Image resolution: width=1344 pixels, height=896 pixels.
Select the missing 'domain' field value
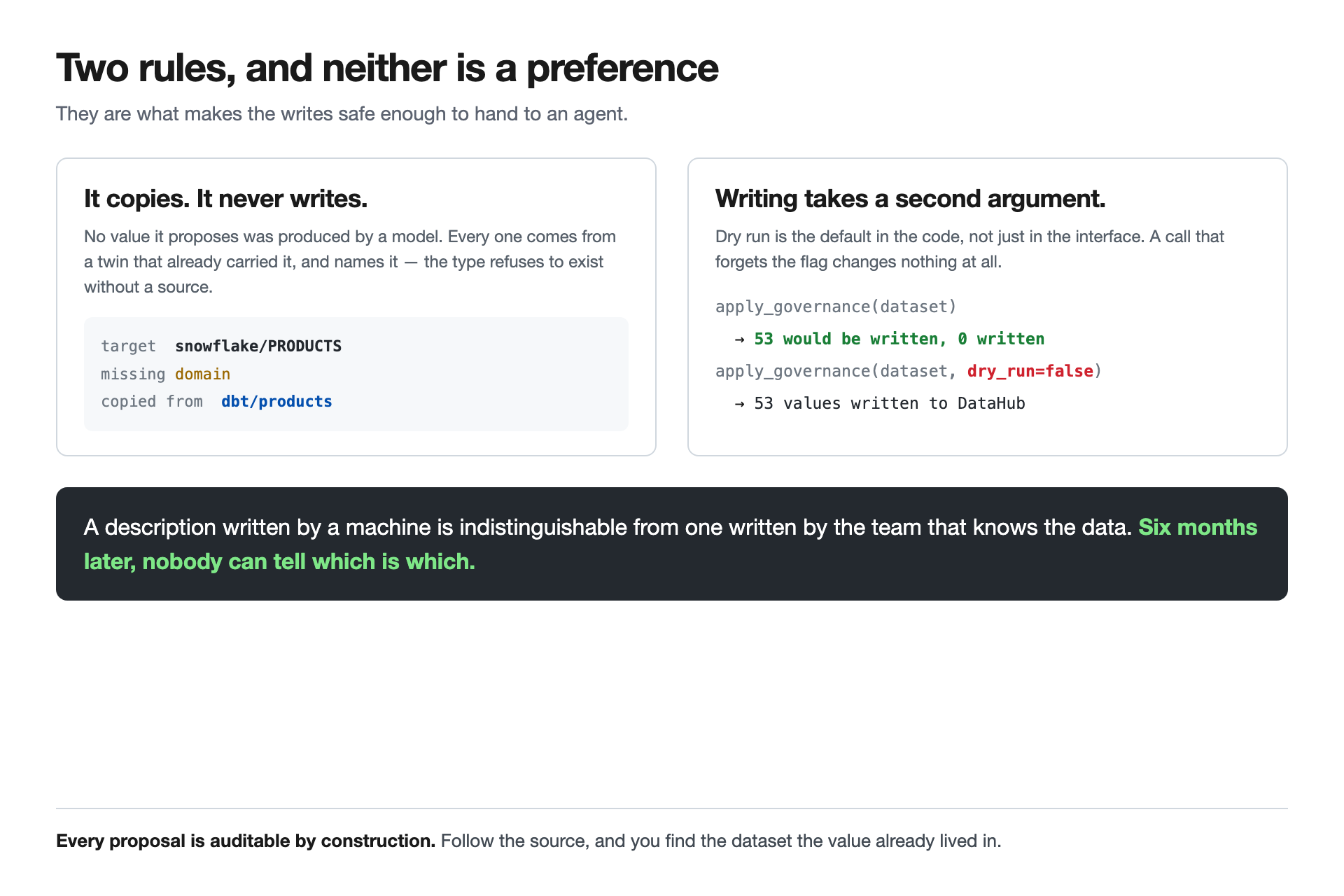click(x=202, y=374)
